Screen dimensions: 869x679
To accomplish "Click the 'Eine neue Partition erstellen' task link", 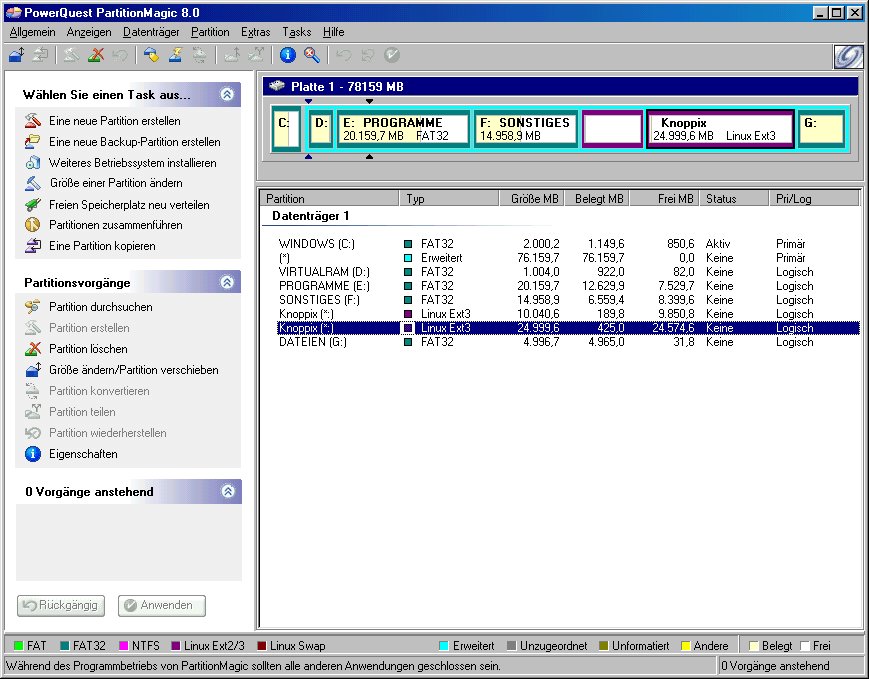I will [115, 121].
